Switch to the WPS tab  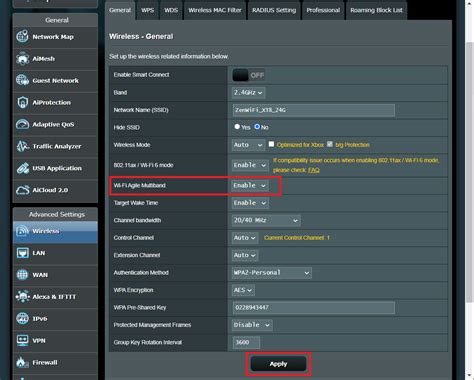click(147, 10)
